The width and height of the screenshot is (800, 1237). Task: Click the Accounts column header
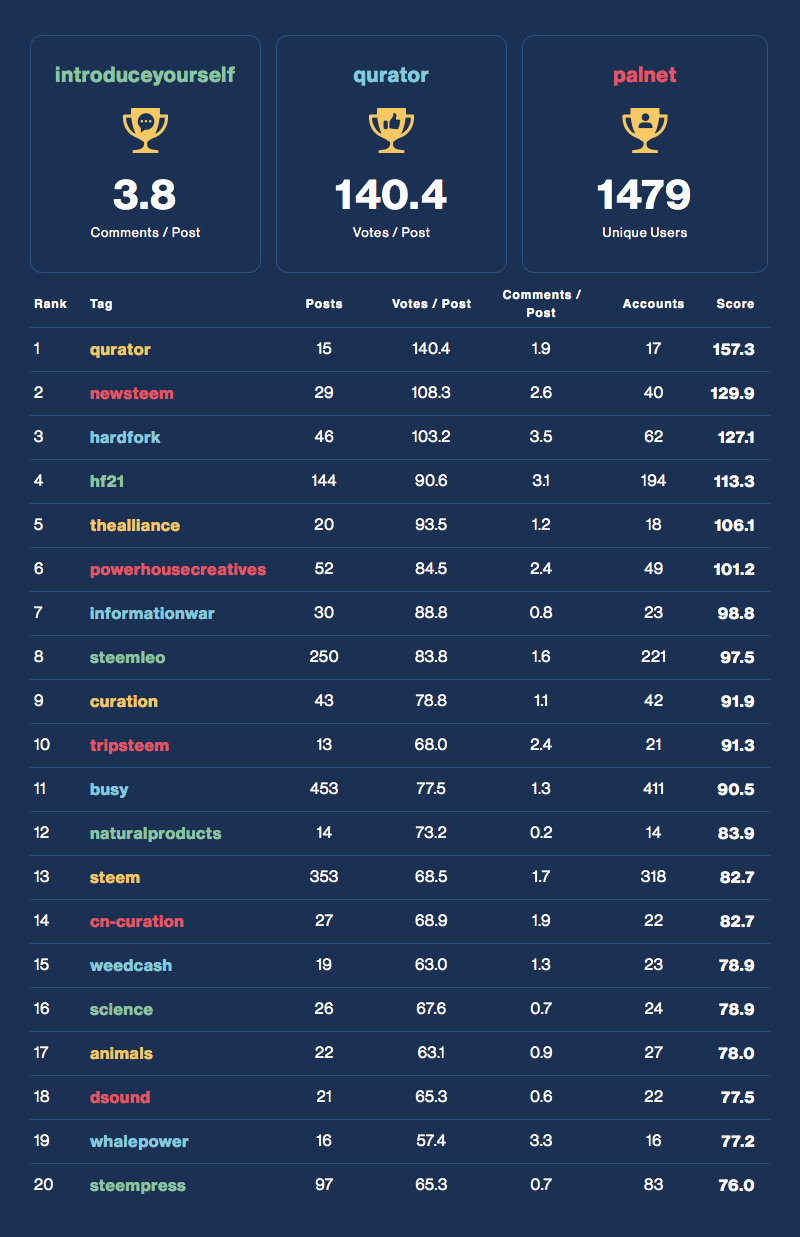[653, 303]
